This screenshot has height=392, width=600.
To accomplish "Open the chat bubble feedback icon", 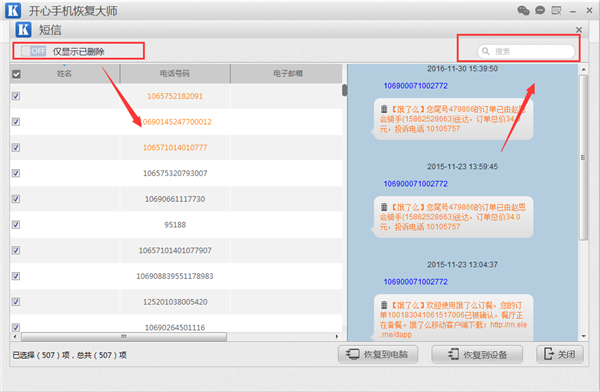I will [x=540, y=10].
